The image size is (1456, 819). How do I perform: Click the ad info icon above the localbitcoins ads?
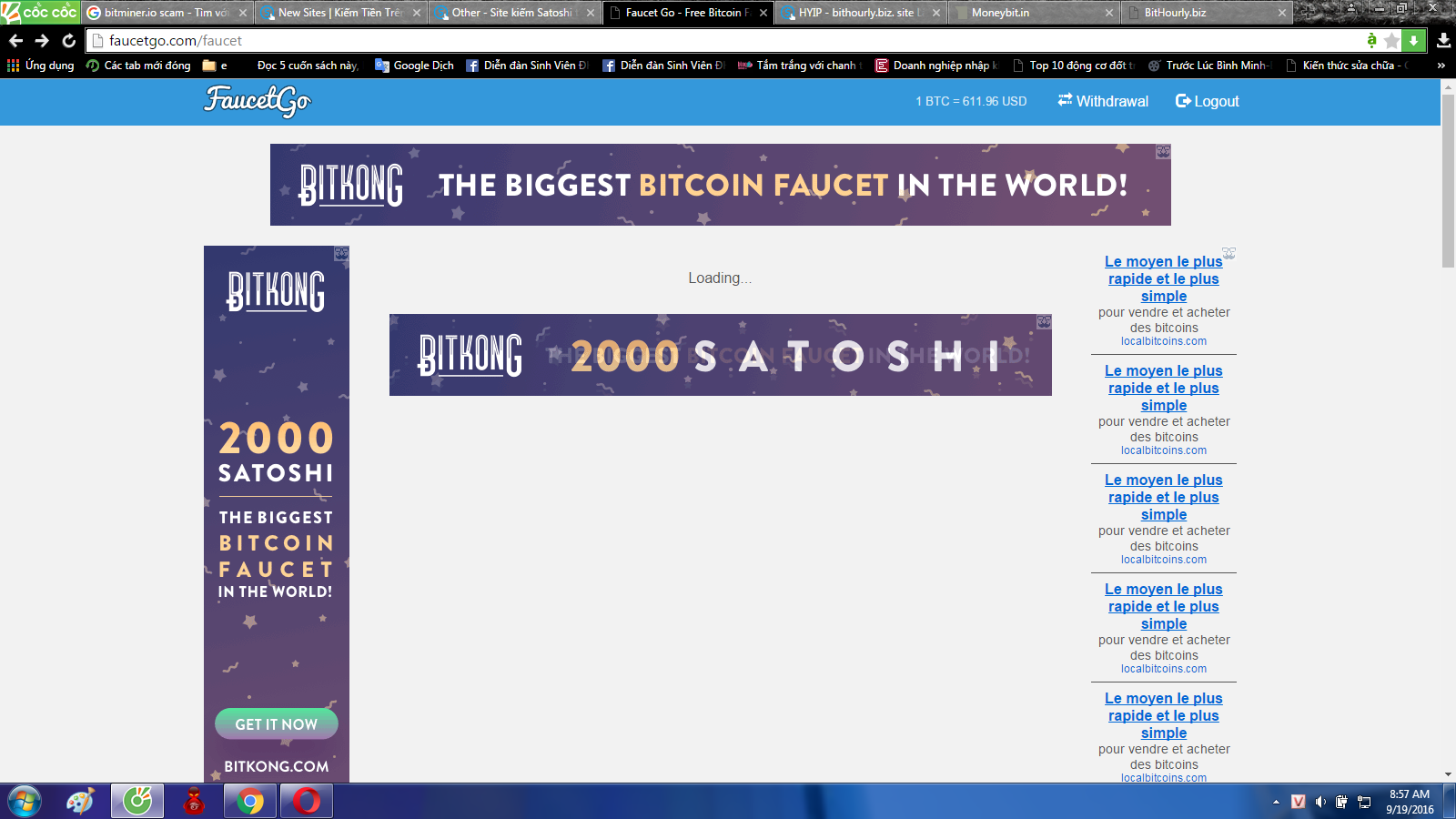coord(1228,253)
